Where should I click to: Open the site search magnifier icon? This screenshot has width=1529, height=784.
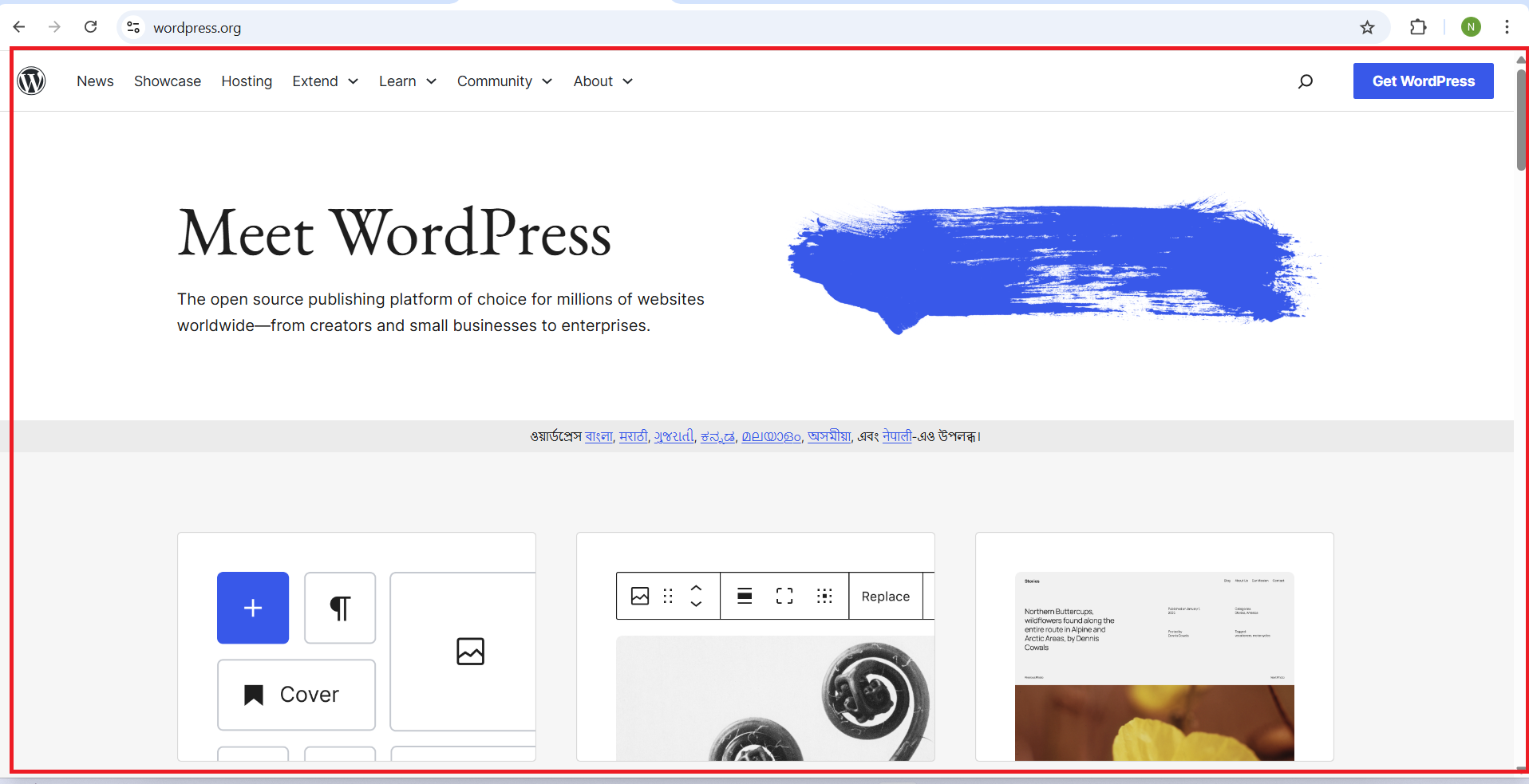pos(1306,81)
